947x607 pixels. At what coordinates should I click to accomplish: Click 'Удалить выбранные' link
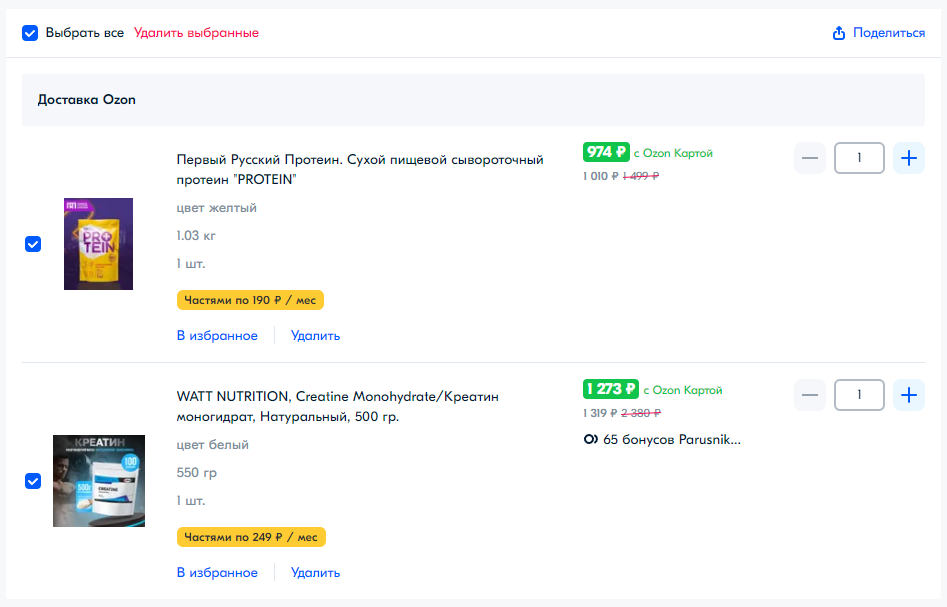tap(196, 33)
